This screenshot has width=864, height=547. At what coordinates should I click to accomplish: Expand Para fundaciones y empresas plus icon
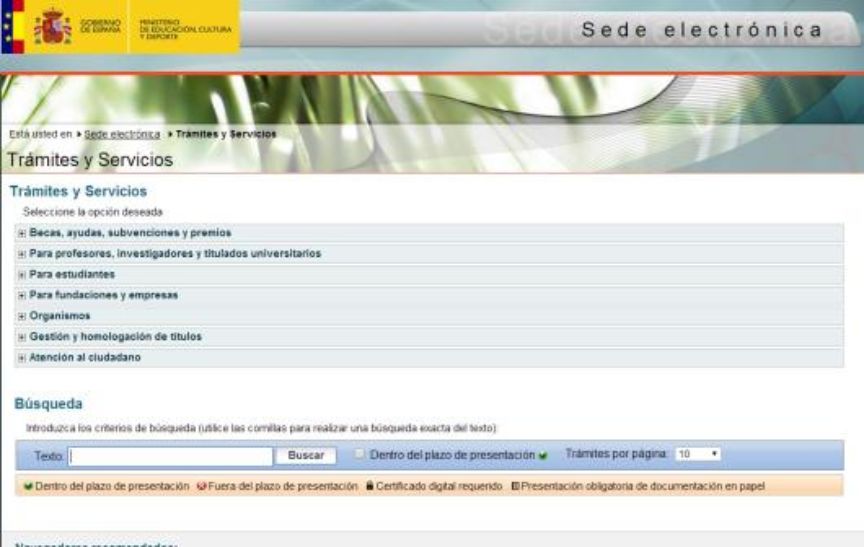[22, 296]
